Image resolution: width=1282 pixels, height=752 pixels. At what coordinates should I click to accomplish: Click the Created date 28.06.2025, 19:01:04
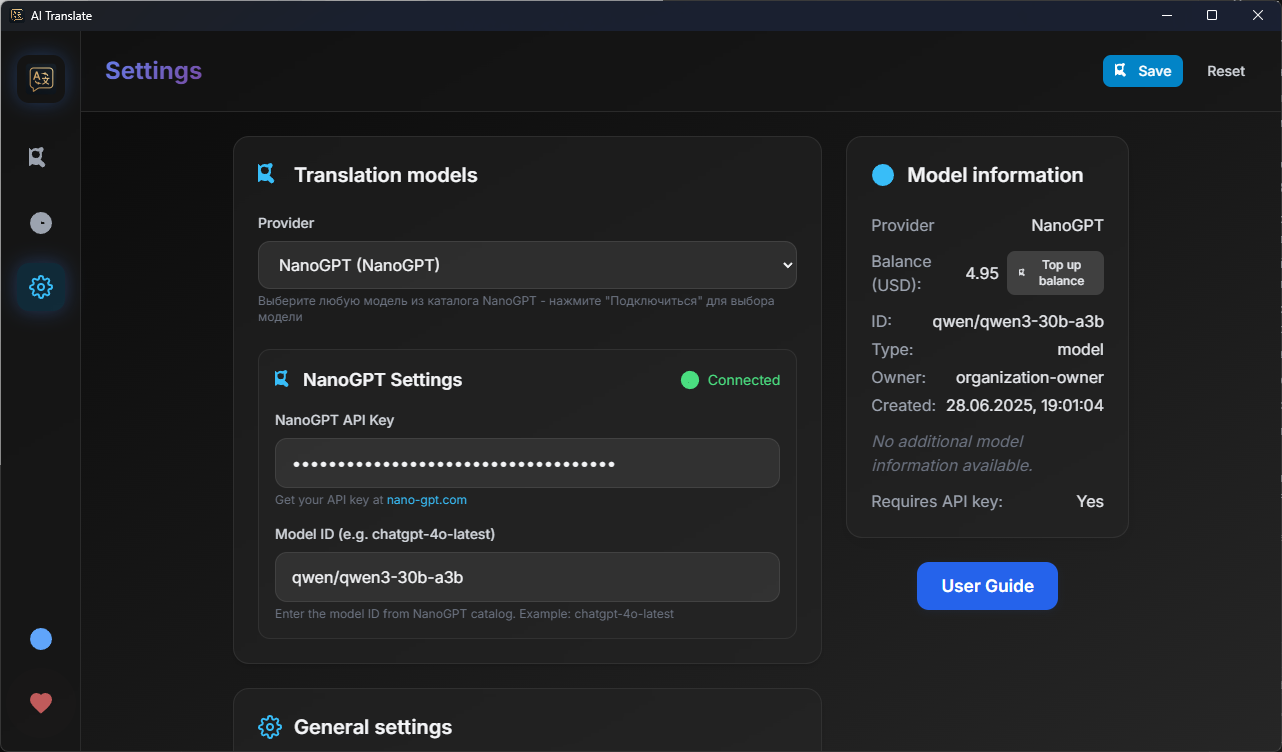point(1024,406)
